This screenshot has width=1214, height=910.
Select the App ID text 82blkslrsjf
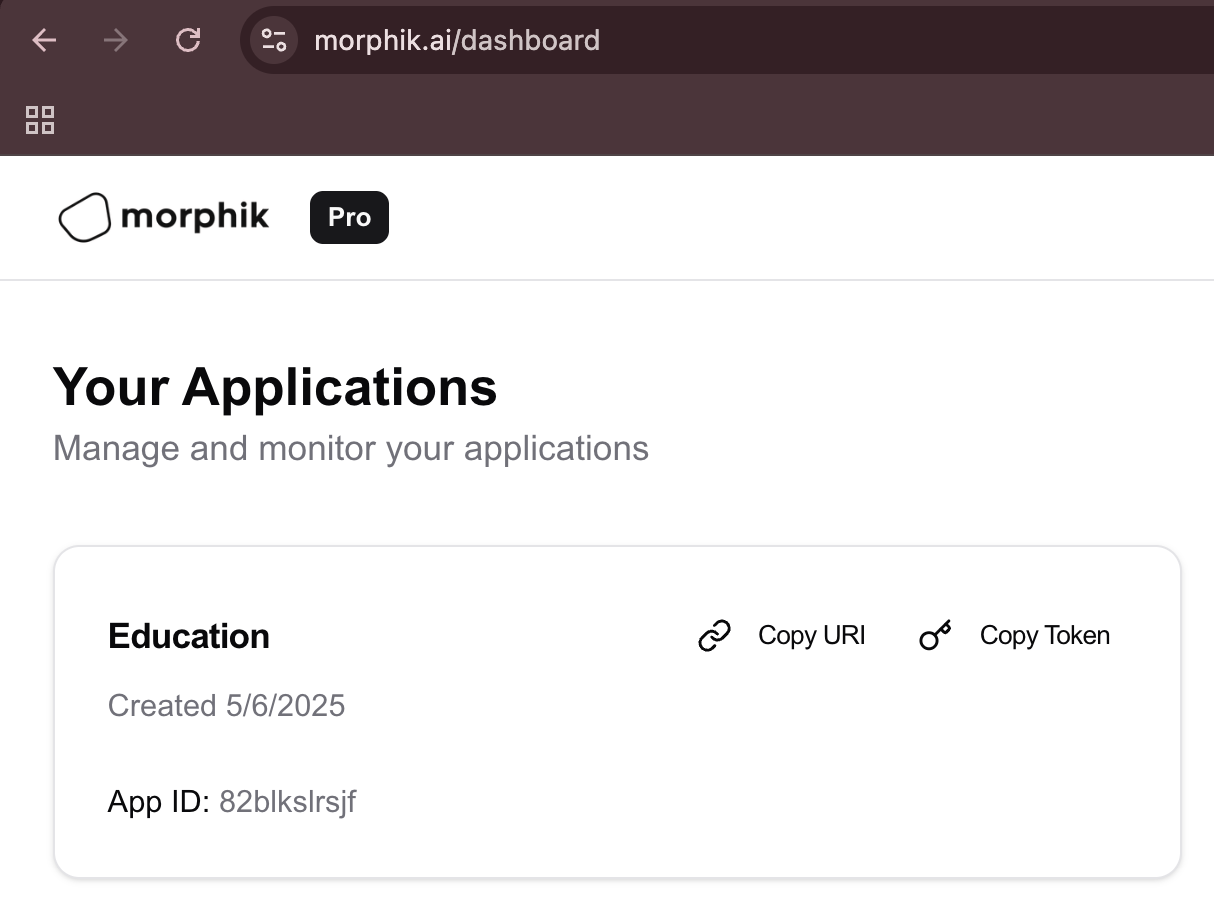click(x=287, y=801)
